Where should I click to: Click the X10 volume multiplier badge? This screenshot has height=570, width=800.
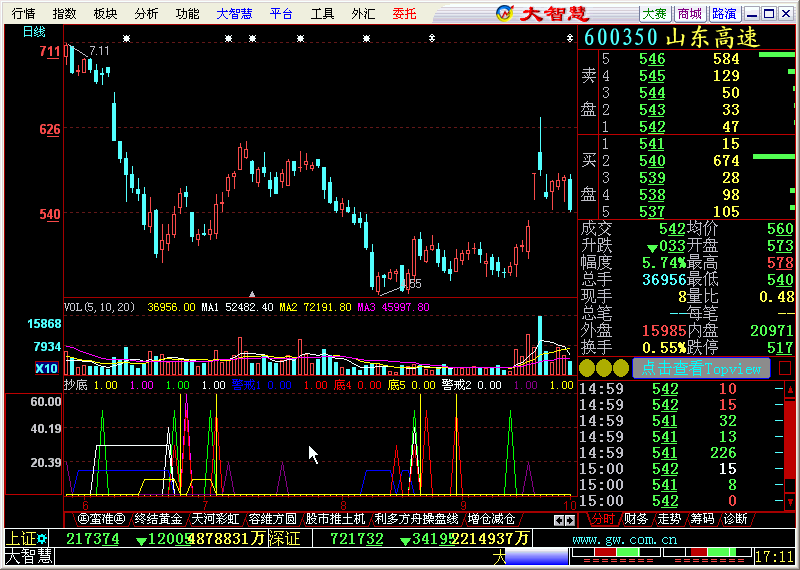pos(46,368)
